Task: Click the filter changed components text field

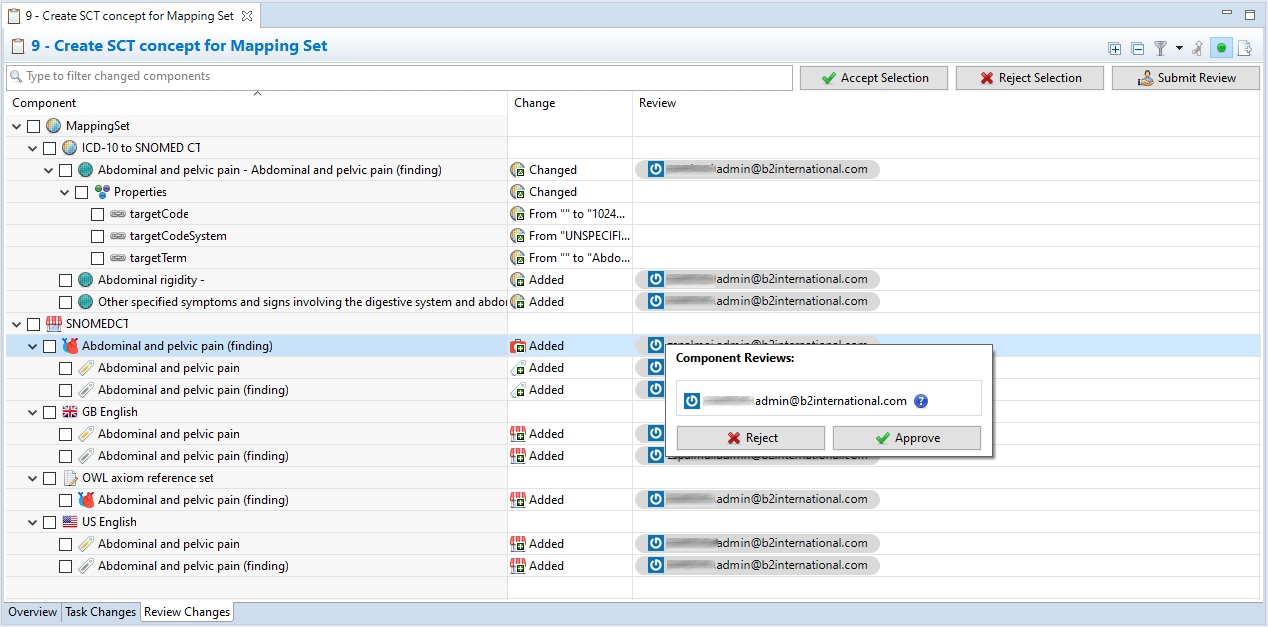Action: pyautogui.click(x=400, y=77)
